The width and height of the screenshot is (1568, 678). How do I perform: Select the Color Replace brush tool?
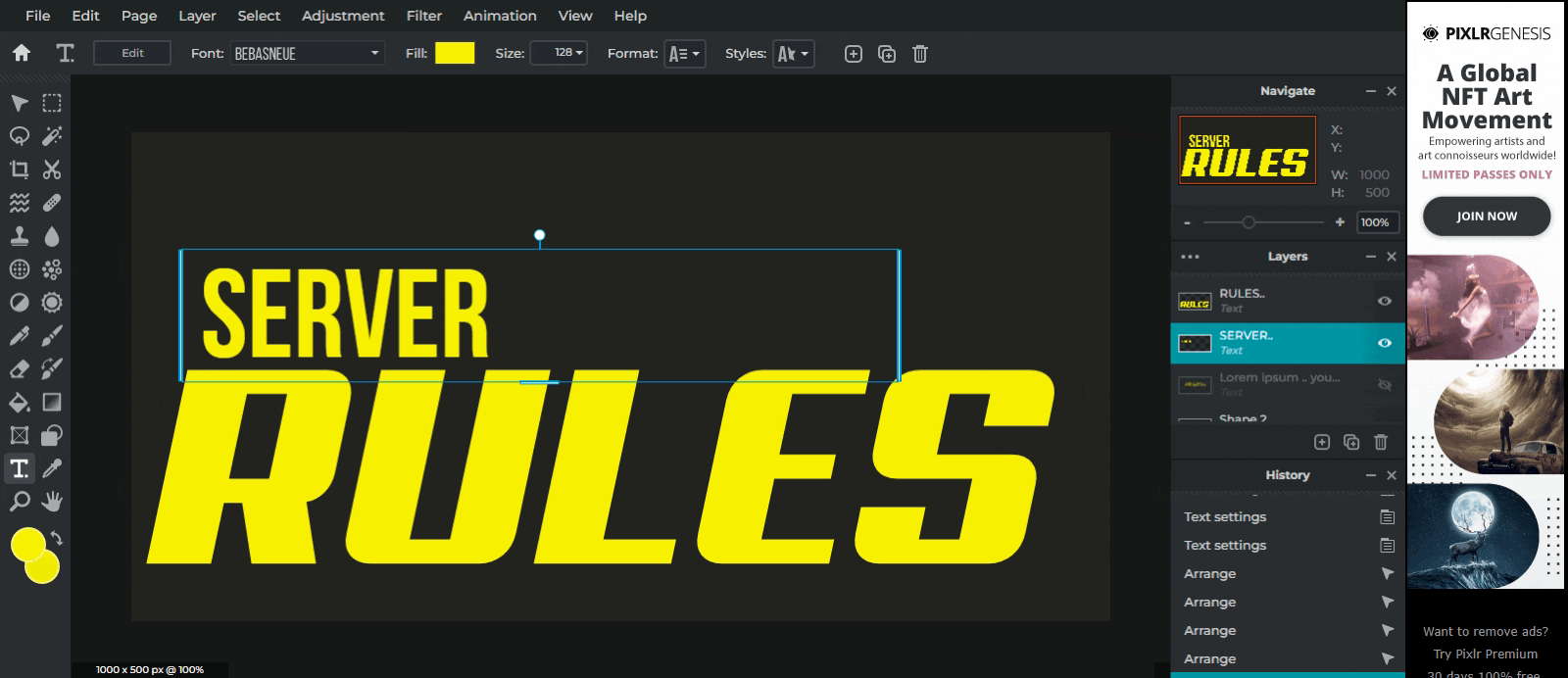click(52, 369)
